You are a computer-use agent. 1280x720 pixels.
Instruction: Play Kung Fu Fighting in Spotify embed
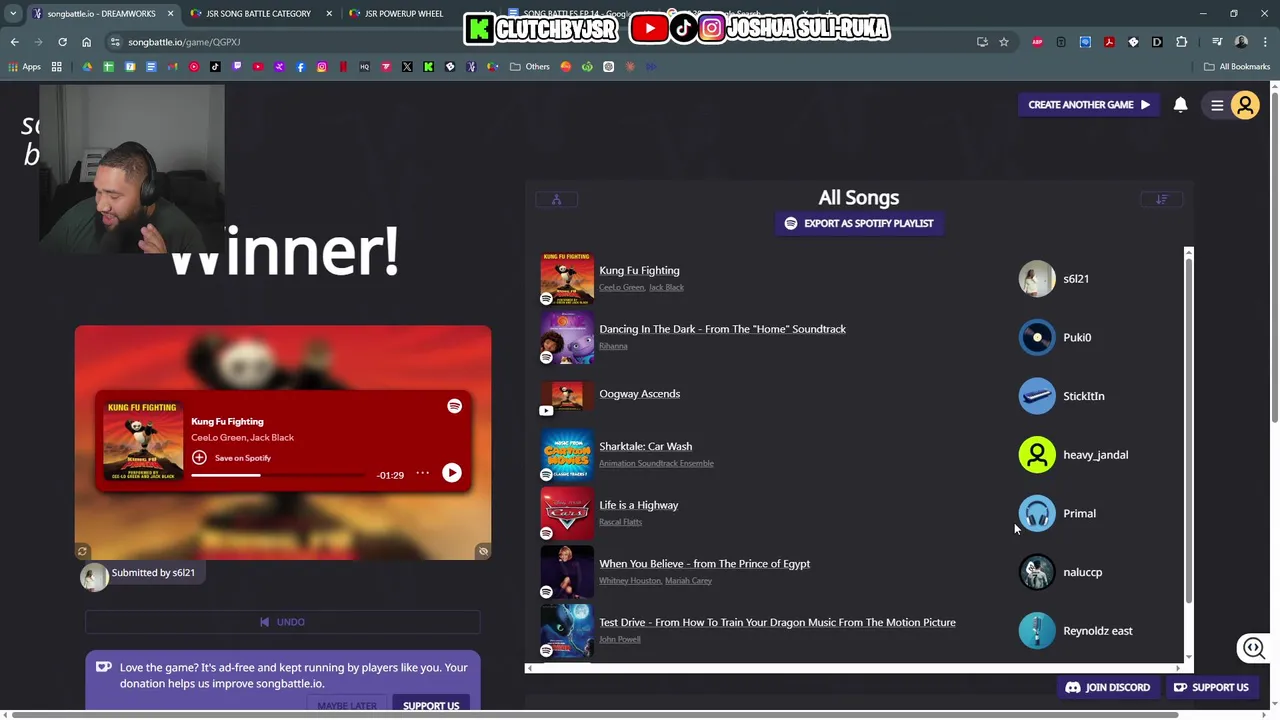pos(452,473)
